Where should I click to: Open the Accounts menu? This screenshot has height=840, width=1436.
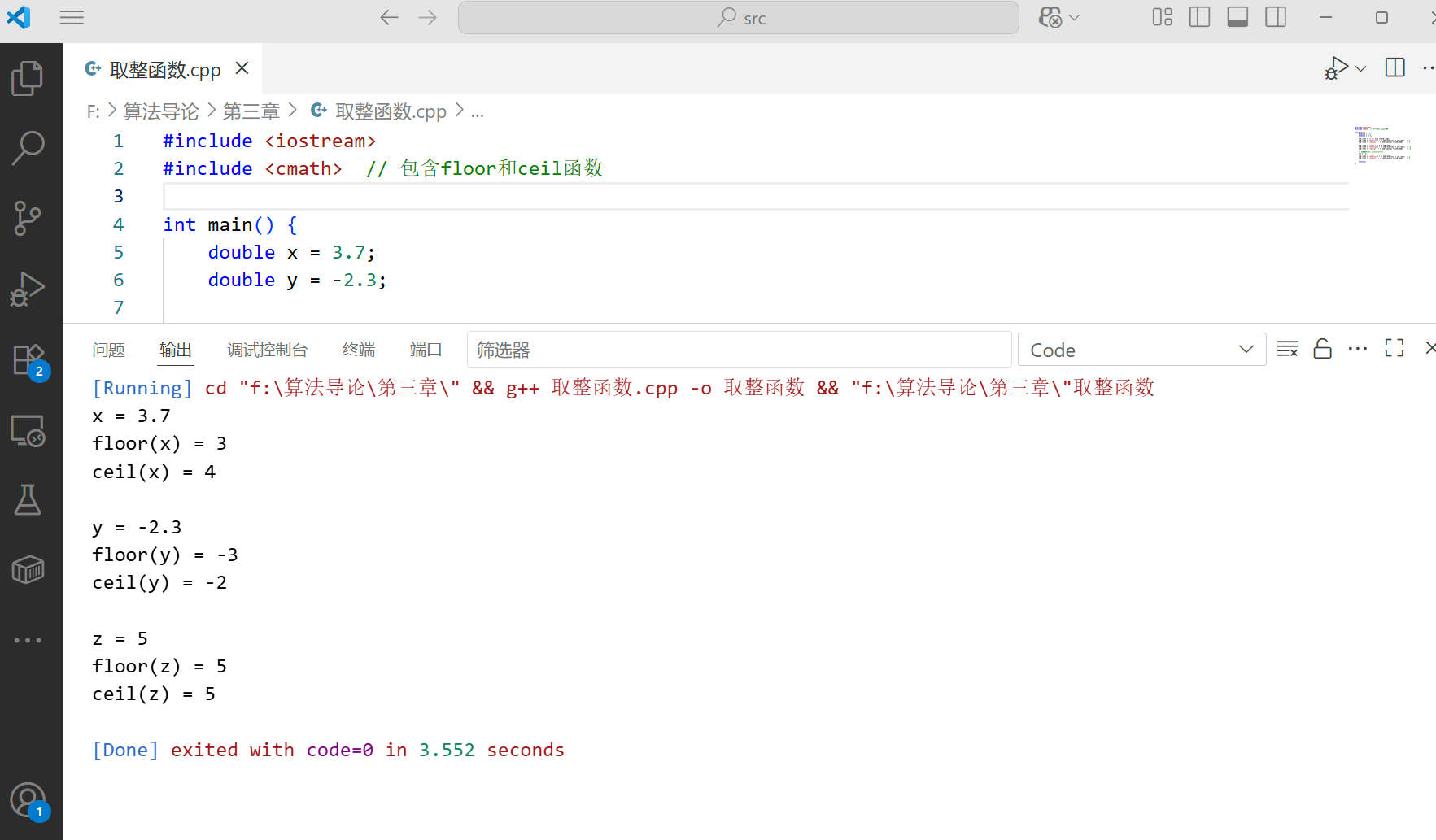pyautogui.click(x=28, y=800)
